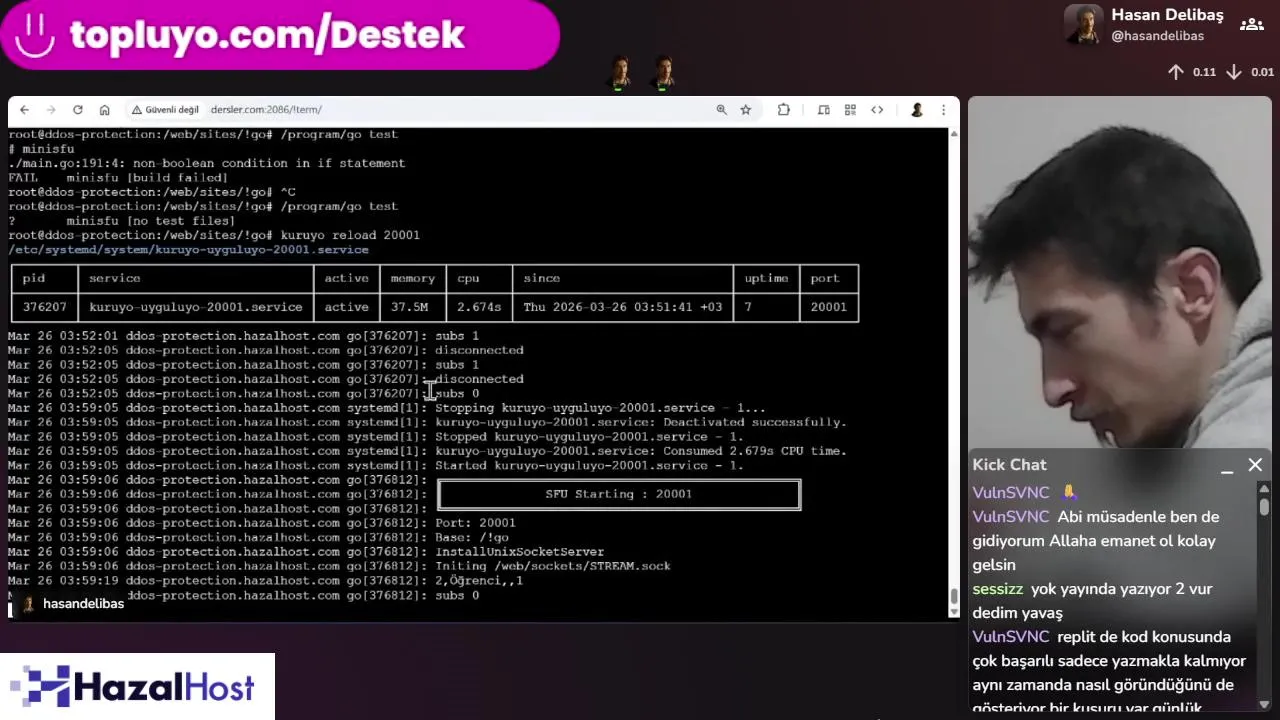Click the '2.674s' cpu cell
This screenshot has height=720, width=1280.
(479, 307)
